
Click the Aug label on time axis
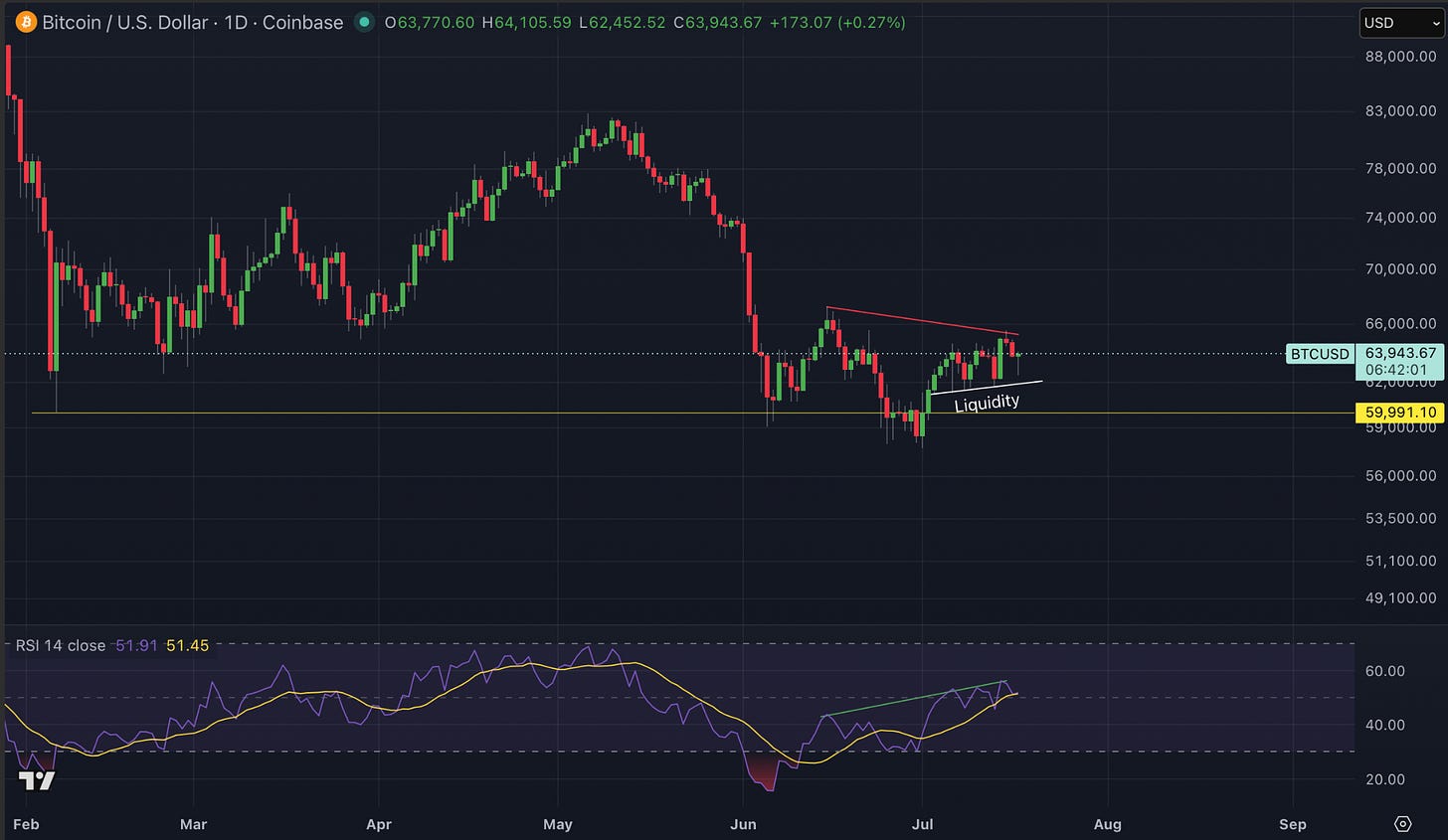1107,824
